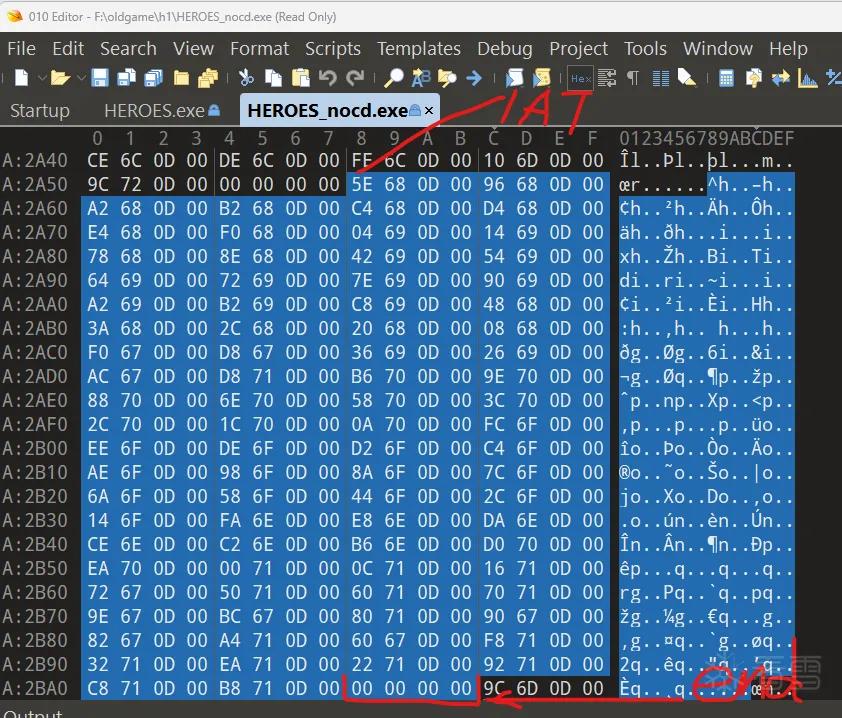Click the Save (floppy disk) icon
The width and height of the screenshot is (842, 718).
[x=100, y=78]
